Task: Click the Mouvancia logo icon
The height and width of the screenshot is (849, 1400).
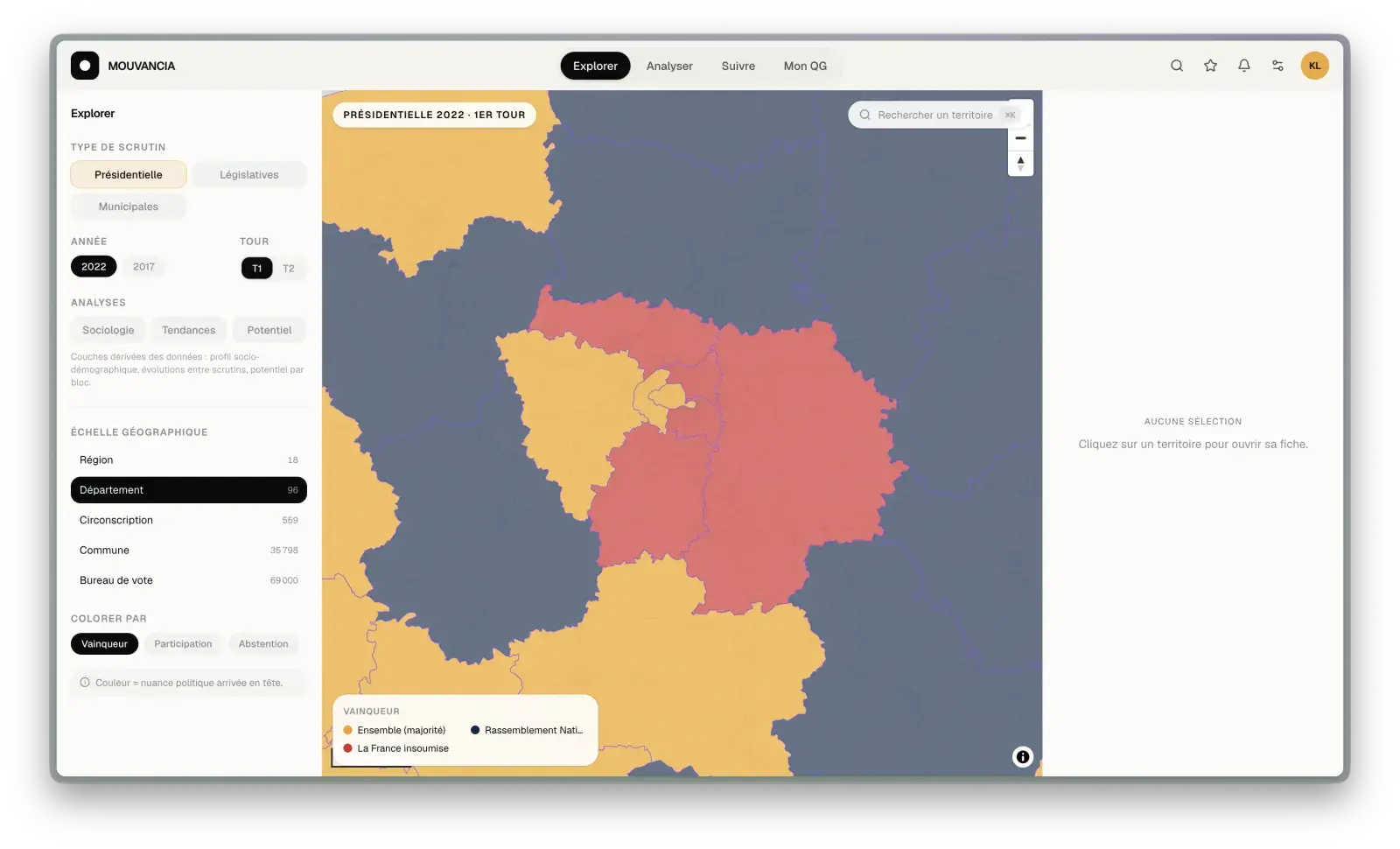Action: pyautogui.click(x=85, y=66)
